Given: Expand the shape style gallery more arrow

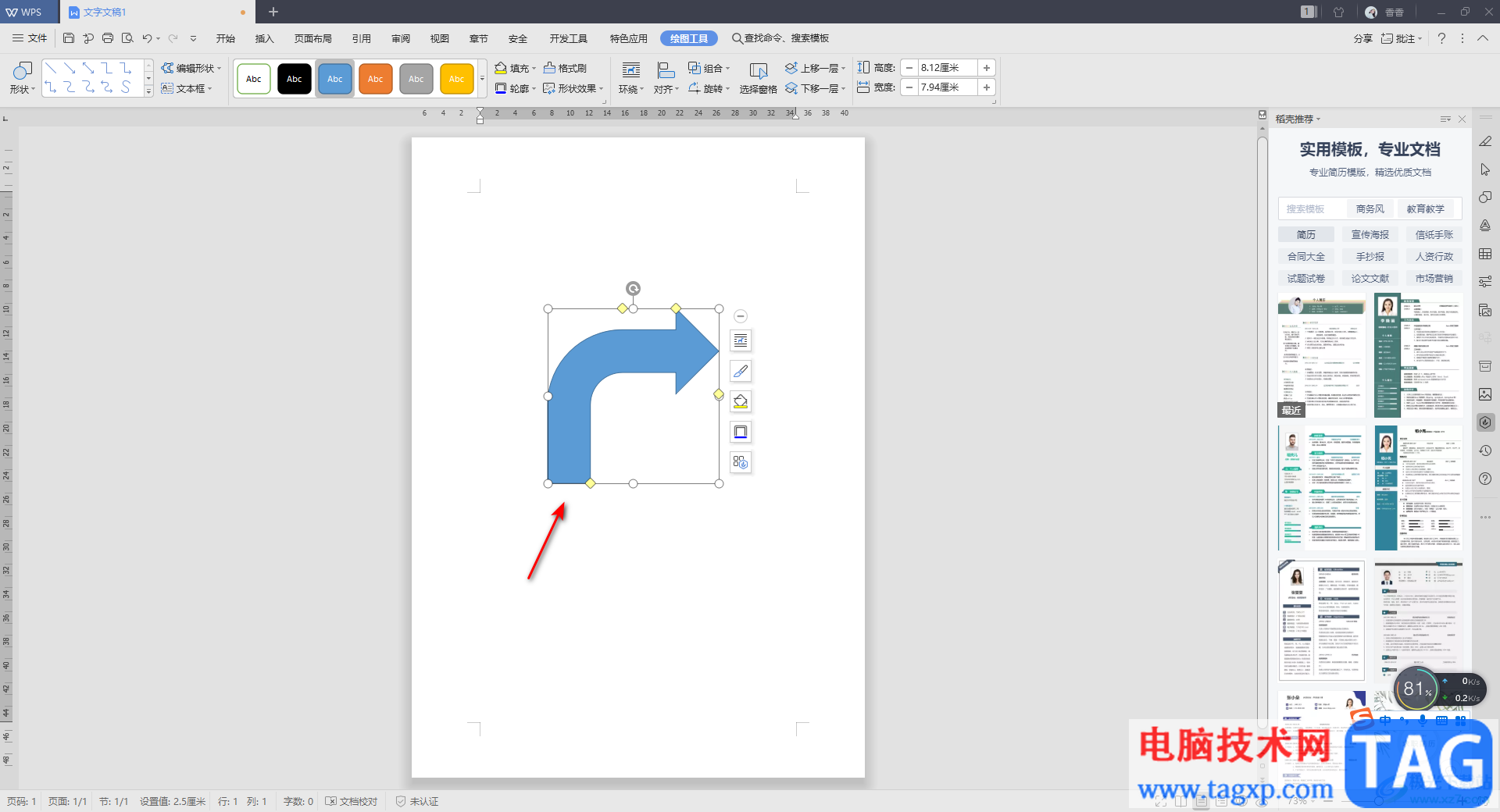Looking at the screenshot, I should pos(482,79).
